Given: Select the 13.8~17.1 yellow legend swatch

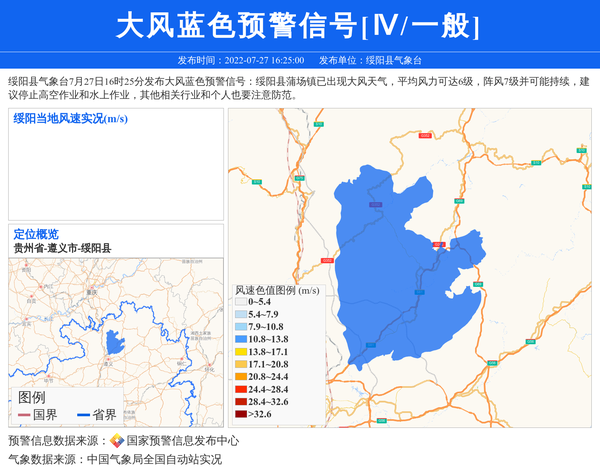Looking at the screenshot, I should tap(240, 352).
